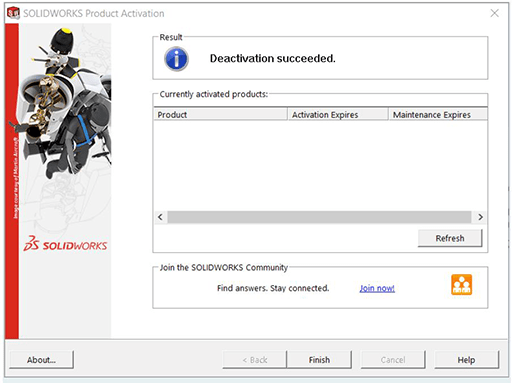The height and width of the screenshot is (383, 512).
Task: Sort by Activation Expires column header
Action: pyautogui.click(x=338, y=114)
